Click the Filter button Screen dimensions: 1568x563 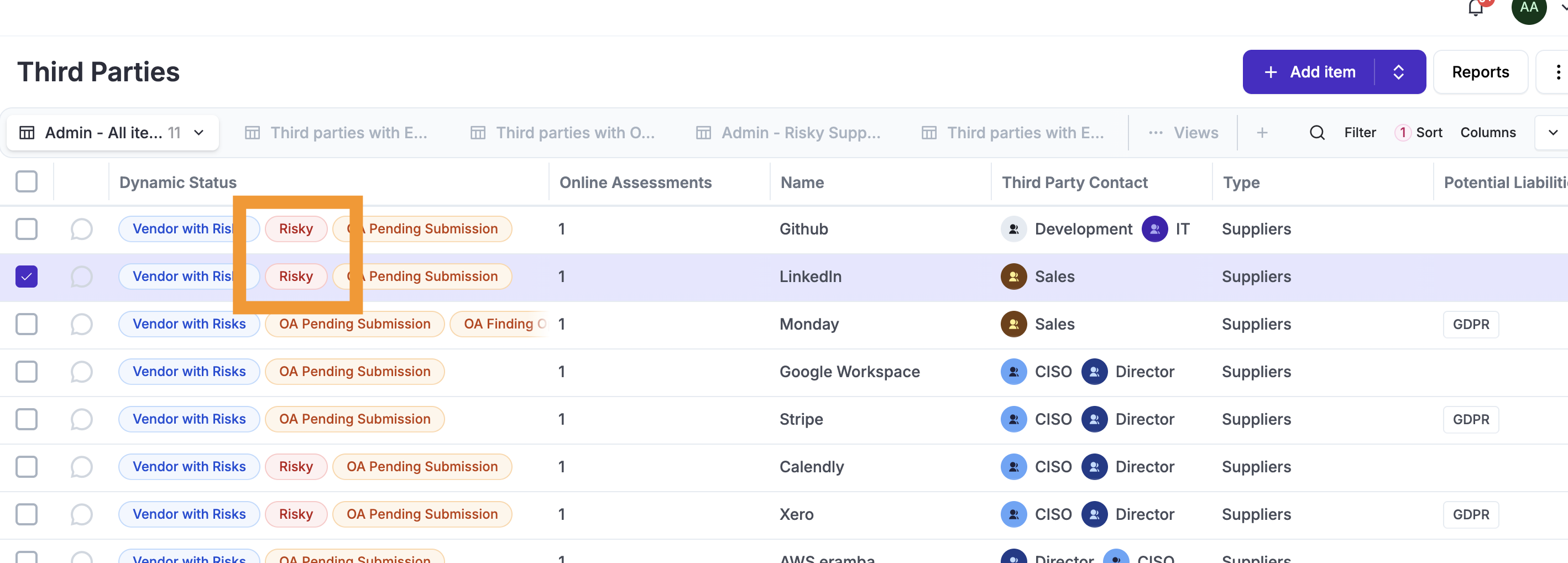[x=1359, y=133]
